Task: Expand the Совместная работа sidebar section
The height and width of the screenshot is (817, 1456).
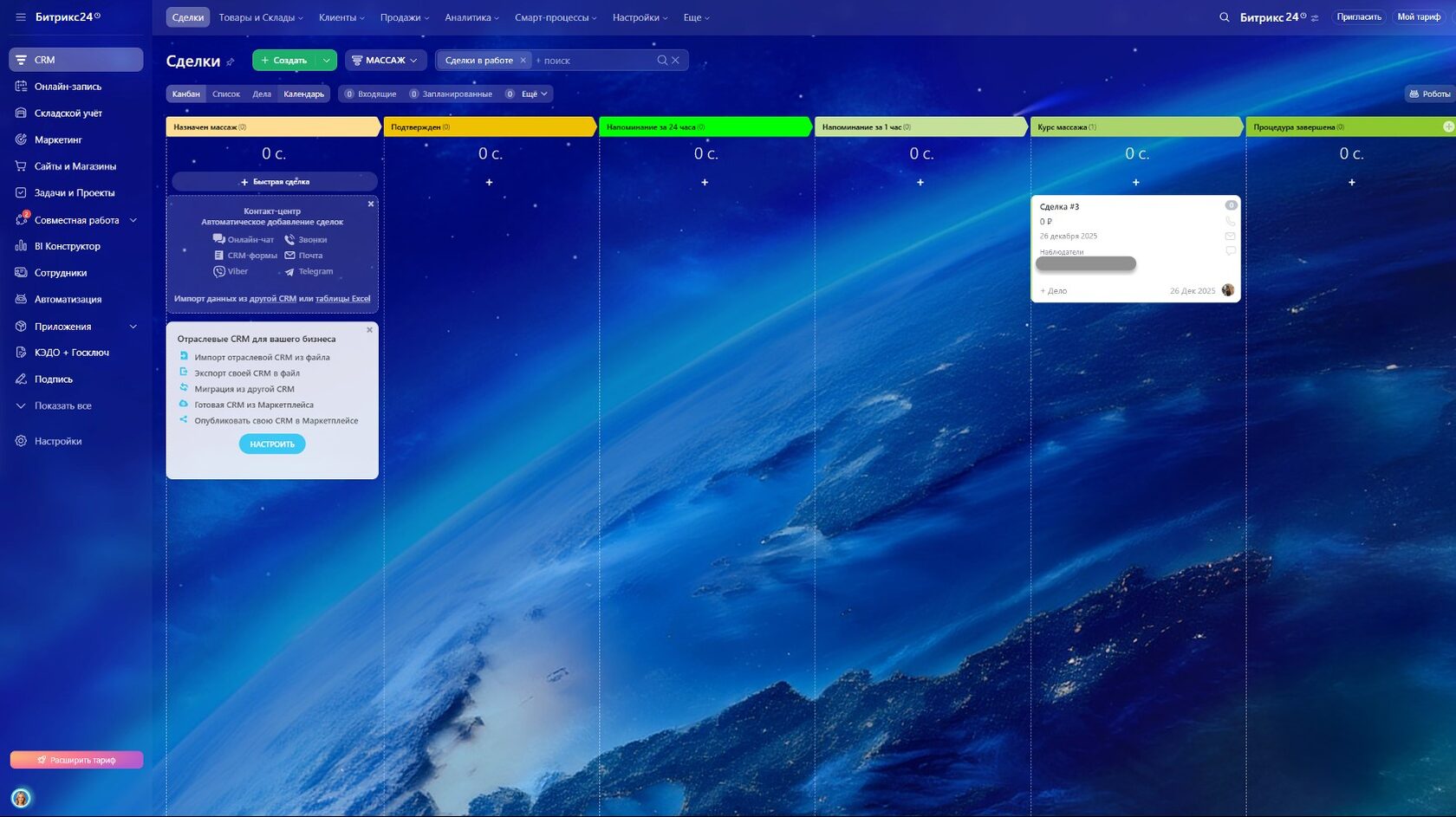Action: 133,220
